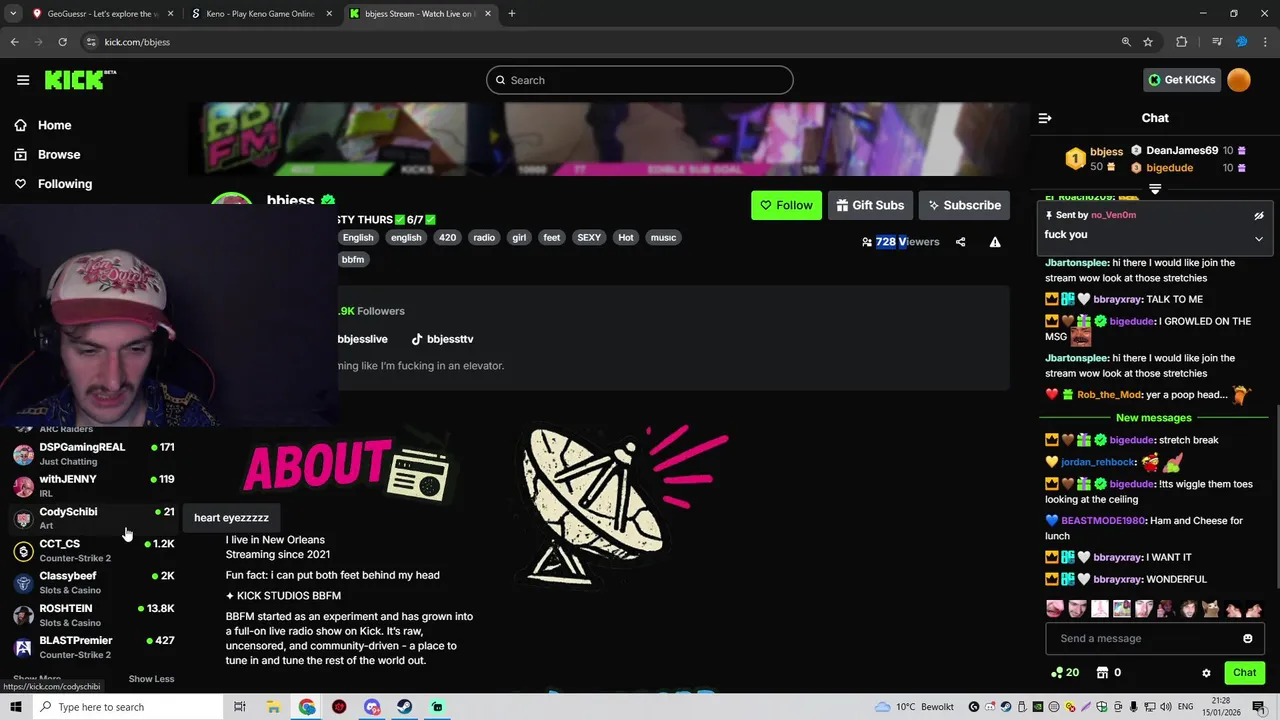Click the first quick emote thumbnail

(x=1055, y=609)
